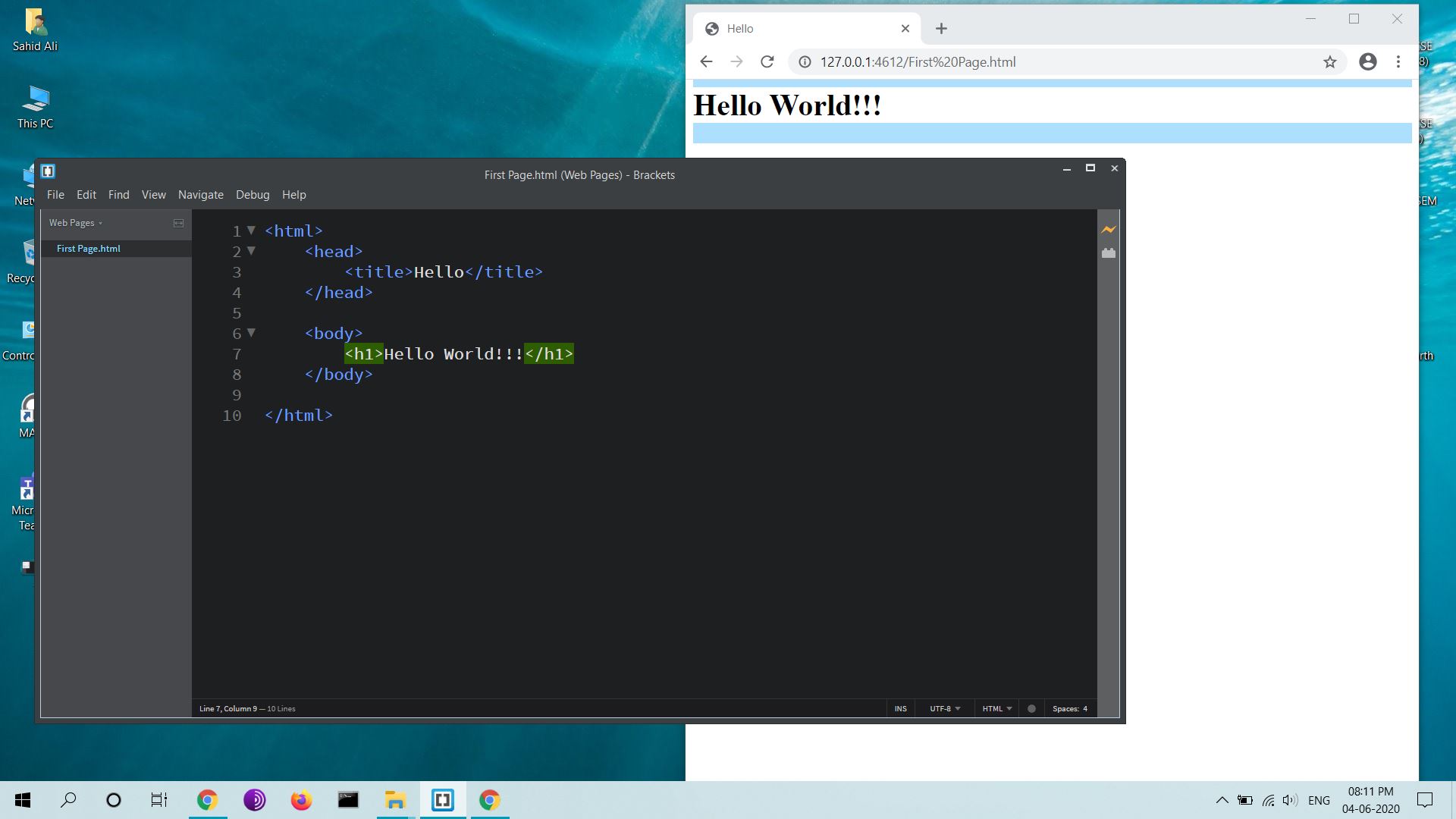Open the Extension Manager brick icon
Screen dimensions: 1456x819
point(1109,252)
